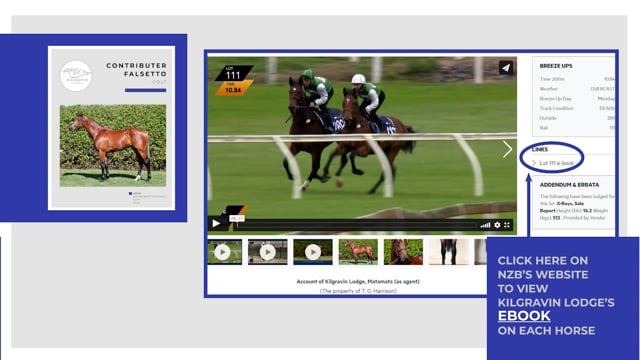Image resolution: width=640 pixels, height=360 pixels.
Task: Open the Lot 111 e-book link
Action: click(556, 163)
